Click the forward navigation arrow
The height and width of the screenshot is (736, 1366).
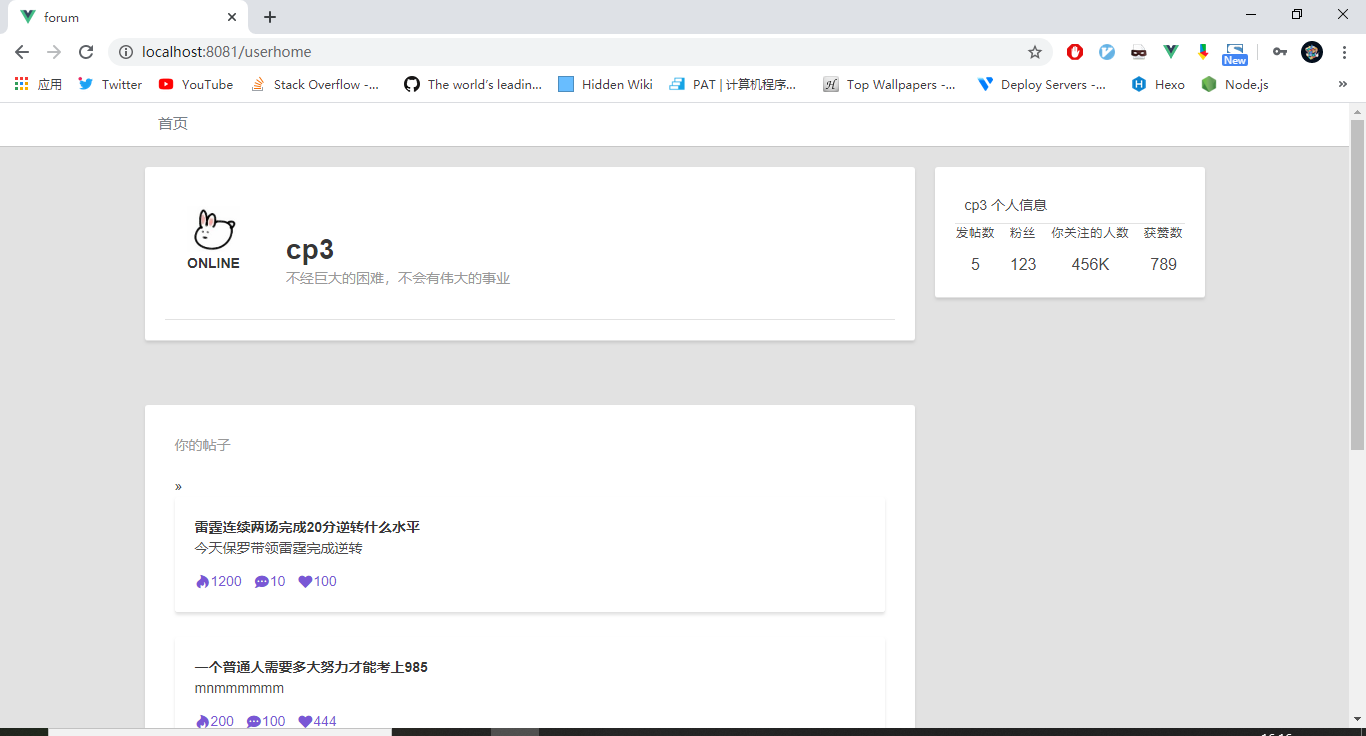(x=54, y=52)
